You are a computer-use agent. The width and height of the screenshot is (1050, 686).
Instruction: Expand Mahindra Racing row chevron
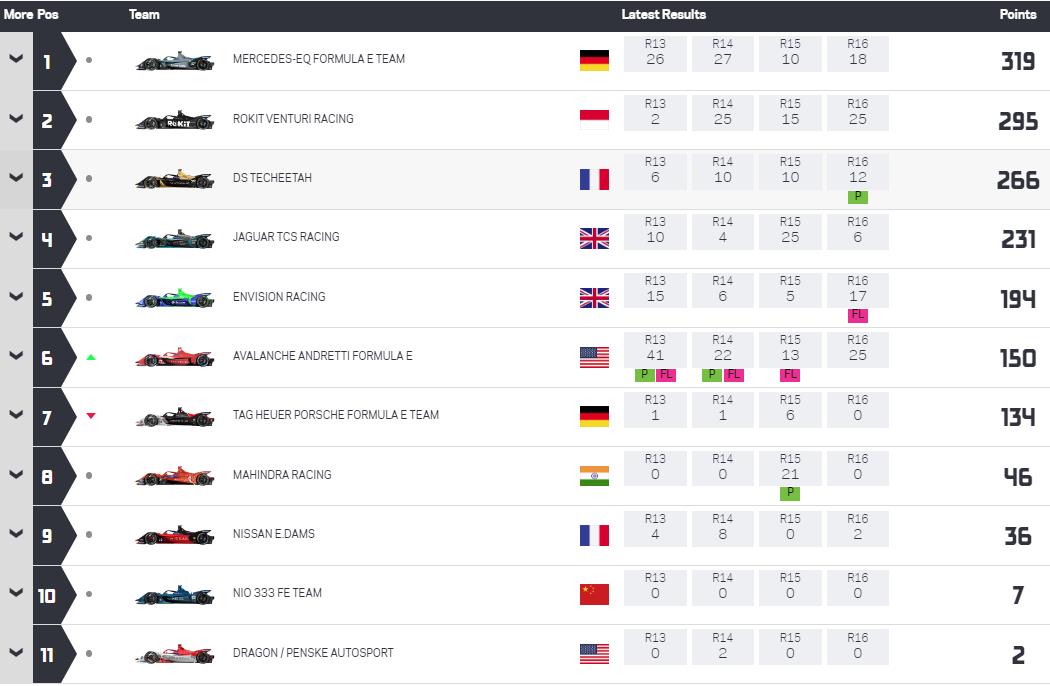point(16,474)
